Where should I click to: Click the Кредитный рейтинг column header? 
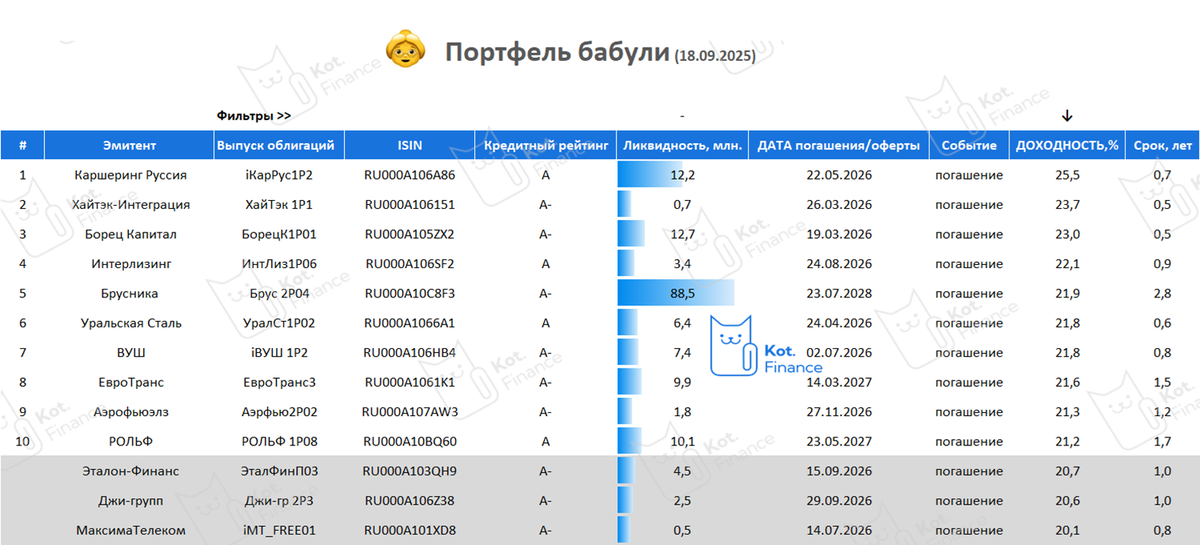[546, 145]
